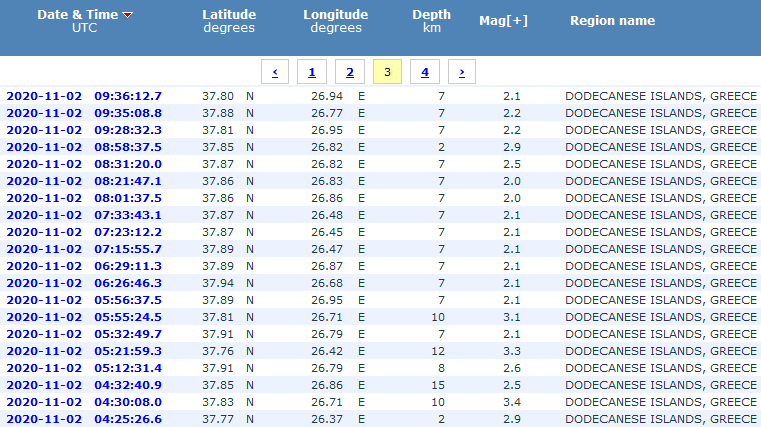761x427 pixels.
Task: Select magnitude 3.3 in the 05:21:59.3 row
Action: click(x=512, y=351)
